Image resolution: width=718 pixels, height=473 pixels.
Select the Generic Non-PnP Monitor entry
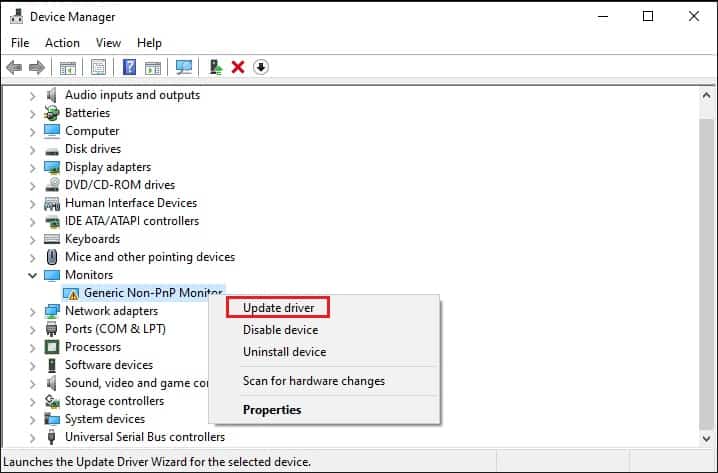point(153,293)
